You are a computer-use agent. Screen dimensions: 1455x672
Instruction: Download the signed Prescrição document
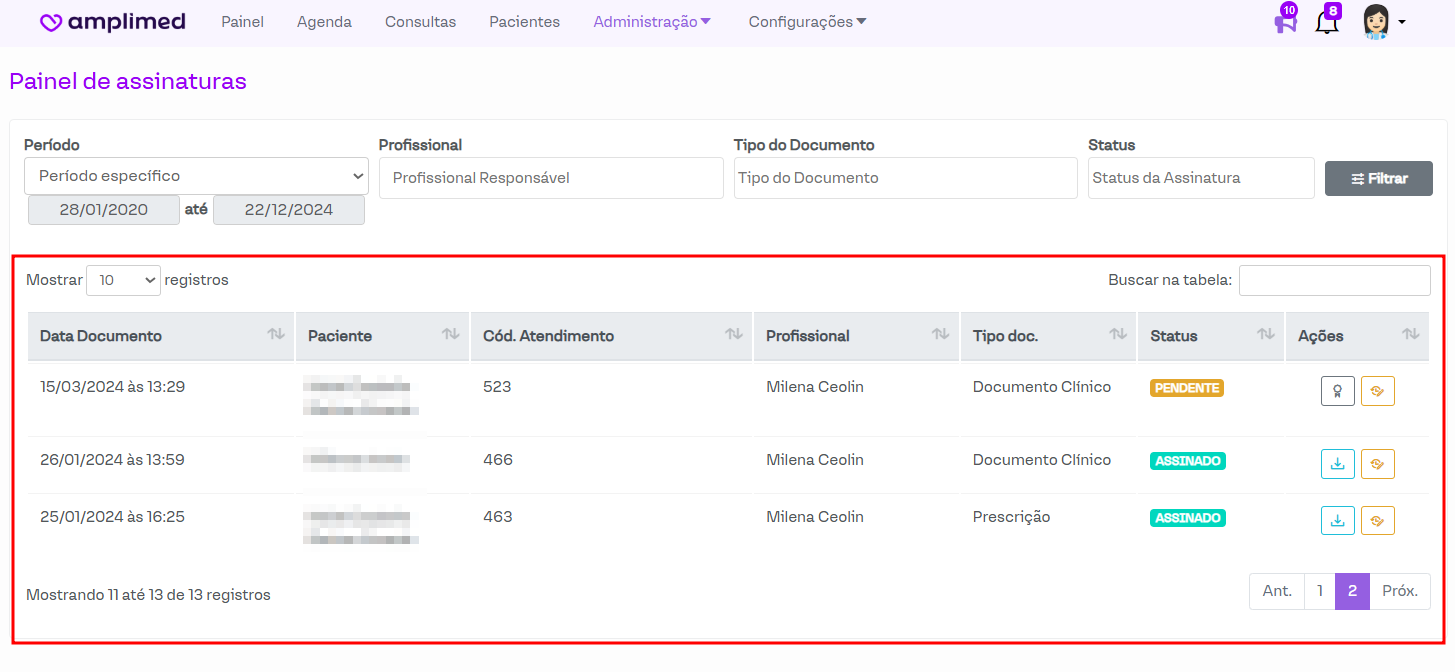click(x=1337, y=521)
